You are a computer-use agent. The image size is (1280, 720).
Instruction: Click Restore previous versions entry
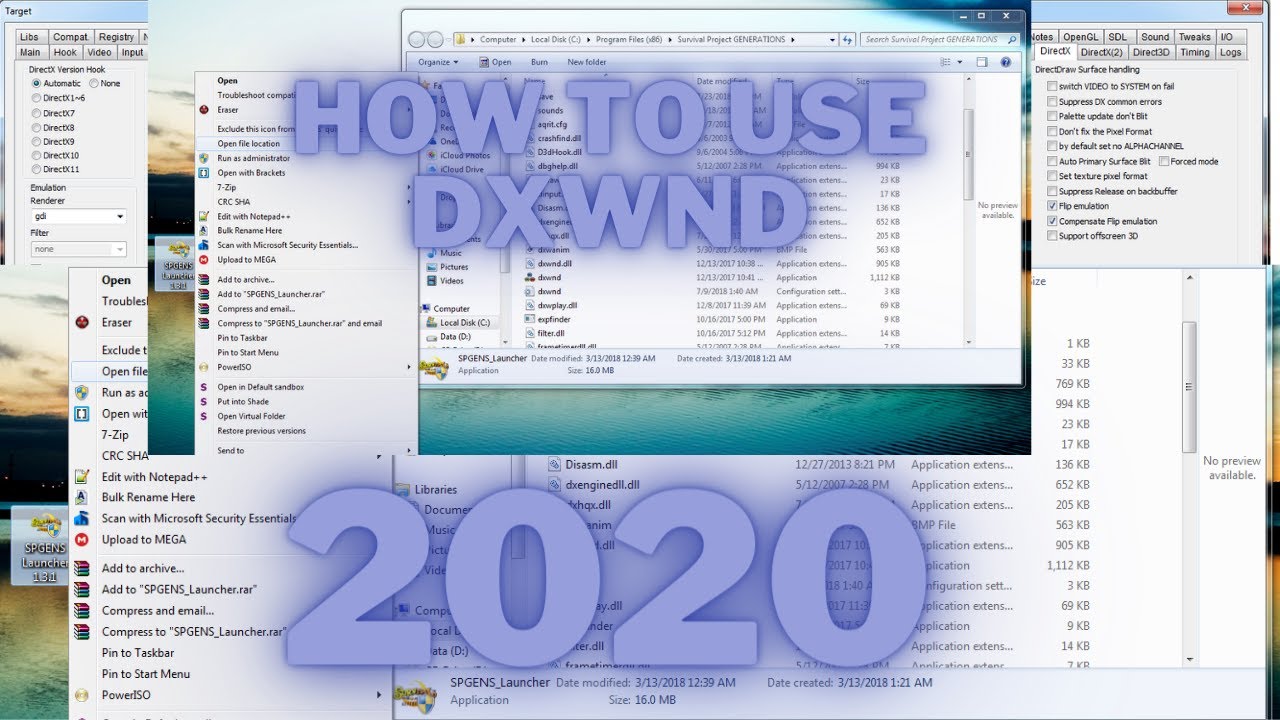point(262,431)
